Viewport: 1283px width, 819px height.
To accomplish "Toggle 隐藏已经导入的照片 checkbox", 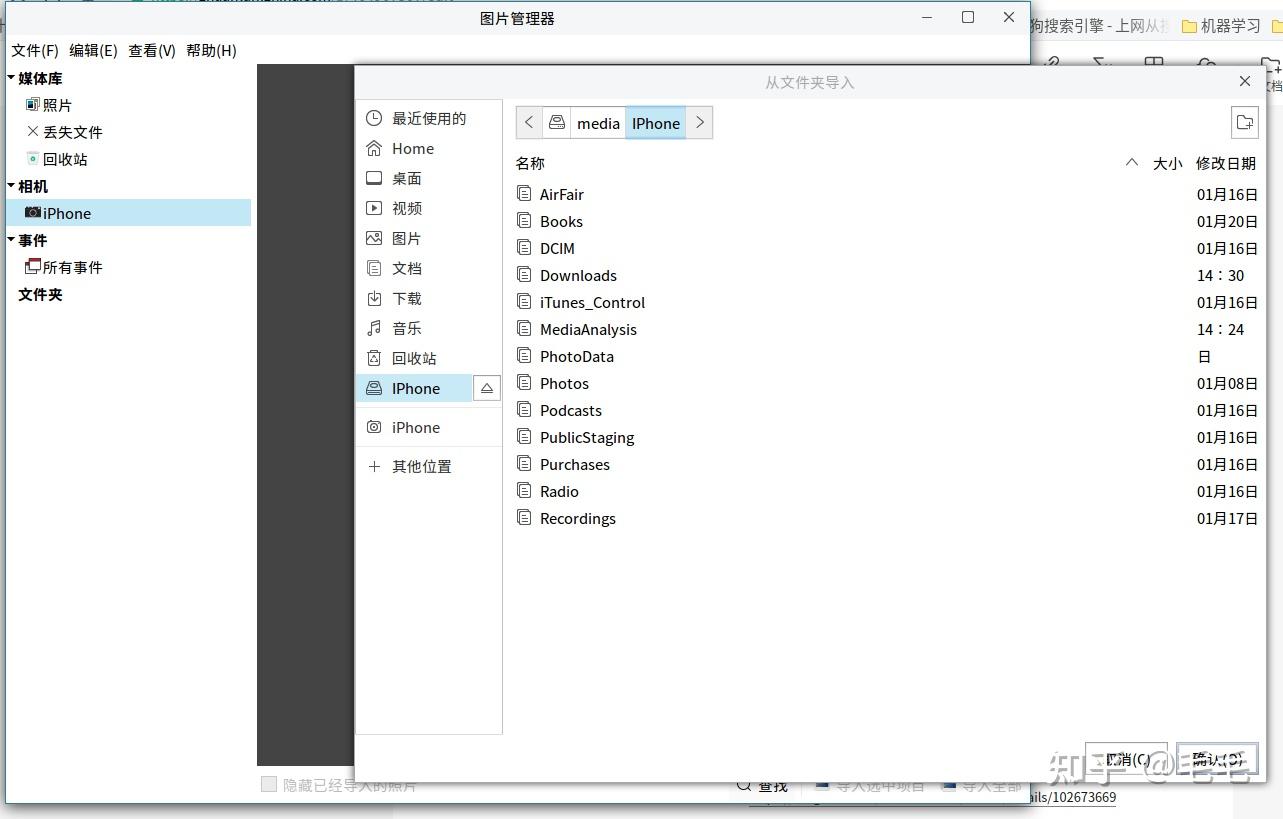I will [268, 785].
